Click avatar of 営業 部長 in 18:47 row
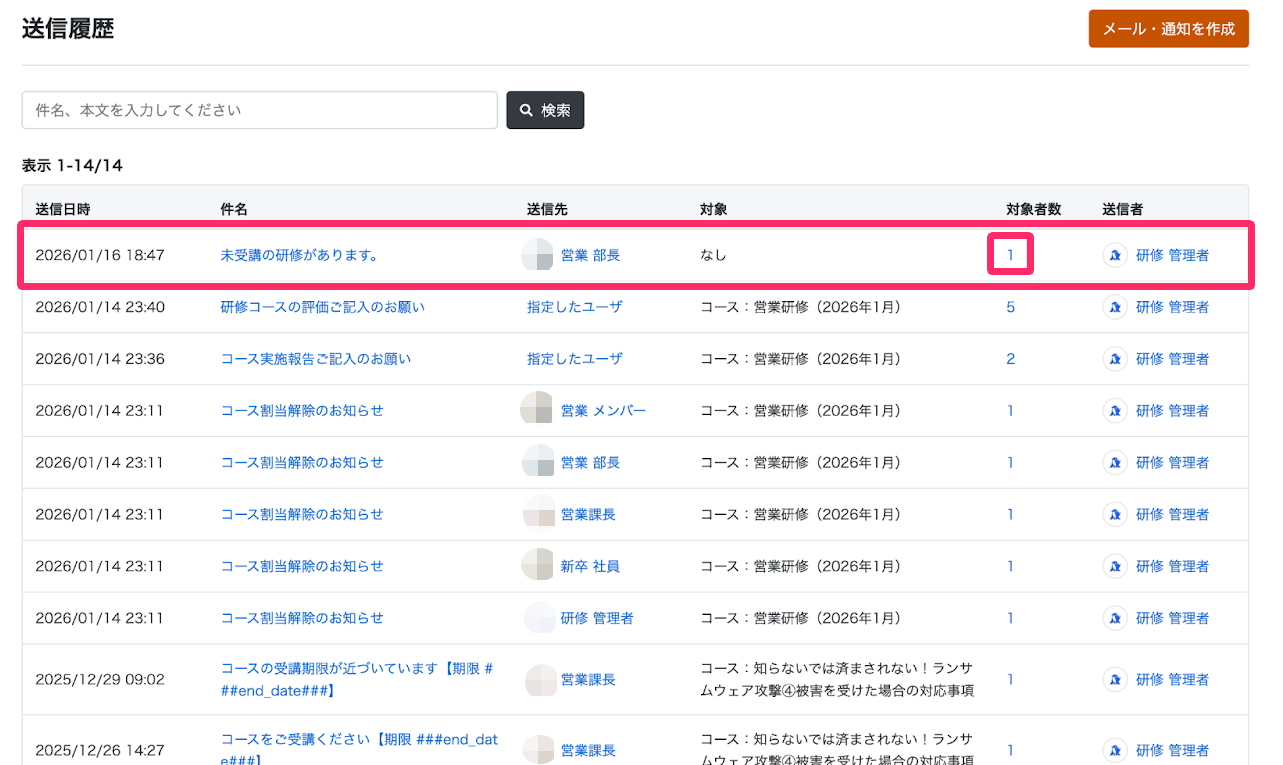Screen dimensions: 1283x765 tap(537, 255)
